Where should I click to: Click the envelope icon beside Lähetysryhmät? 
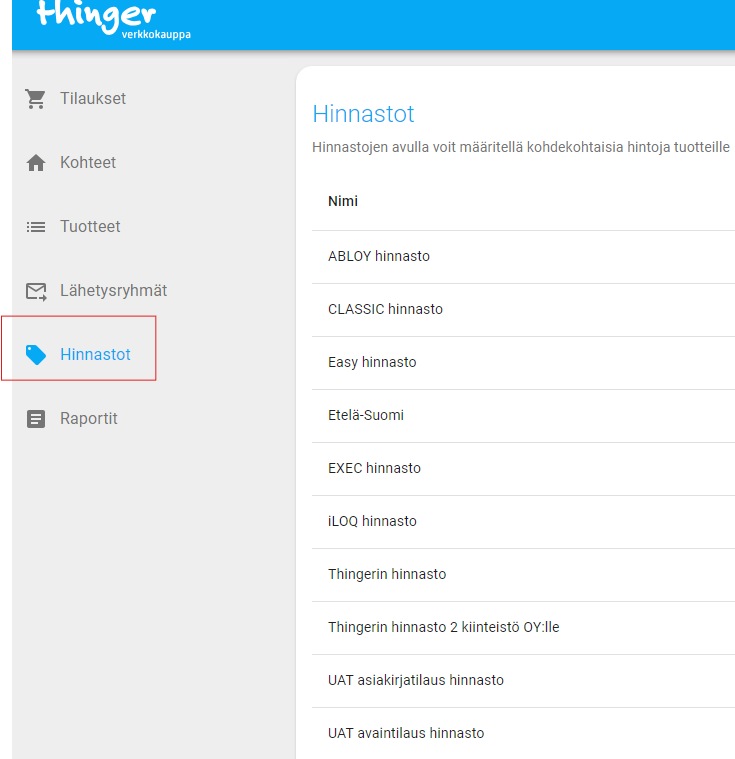(36, 291)
